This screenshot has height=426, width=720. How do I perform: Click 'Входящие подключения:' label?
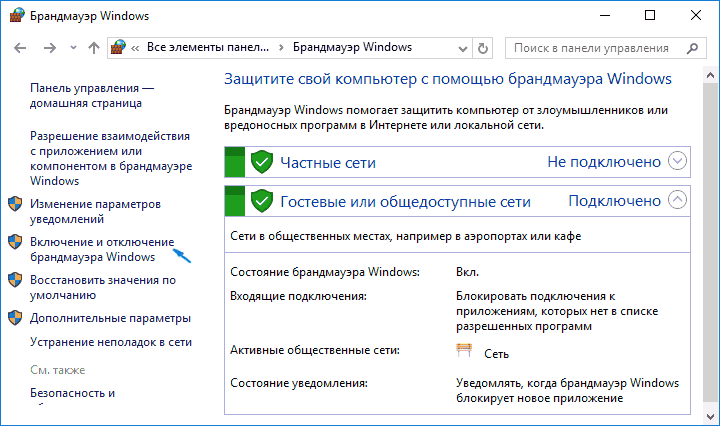point(298,296)
